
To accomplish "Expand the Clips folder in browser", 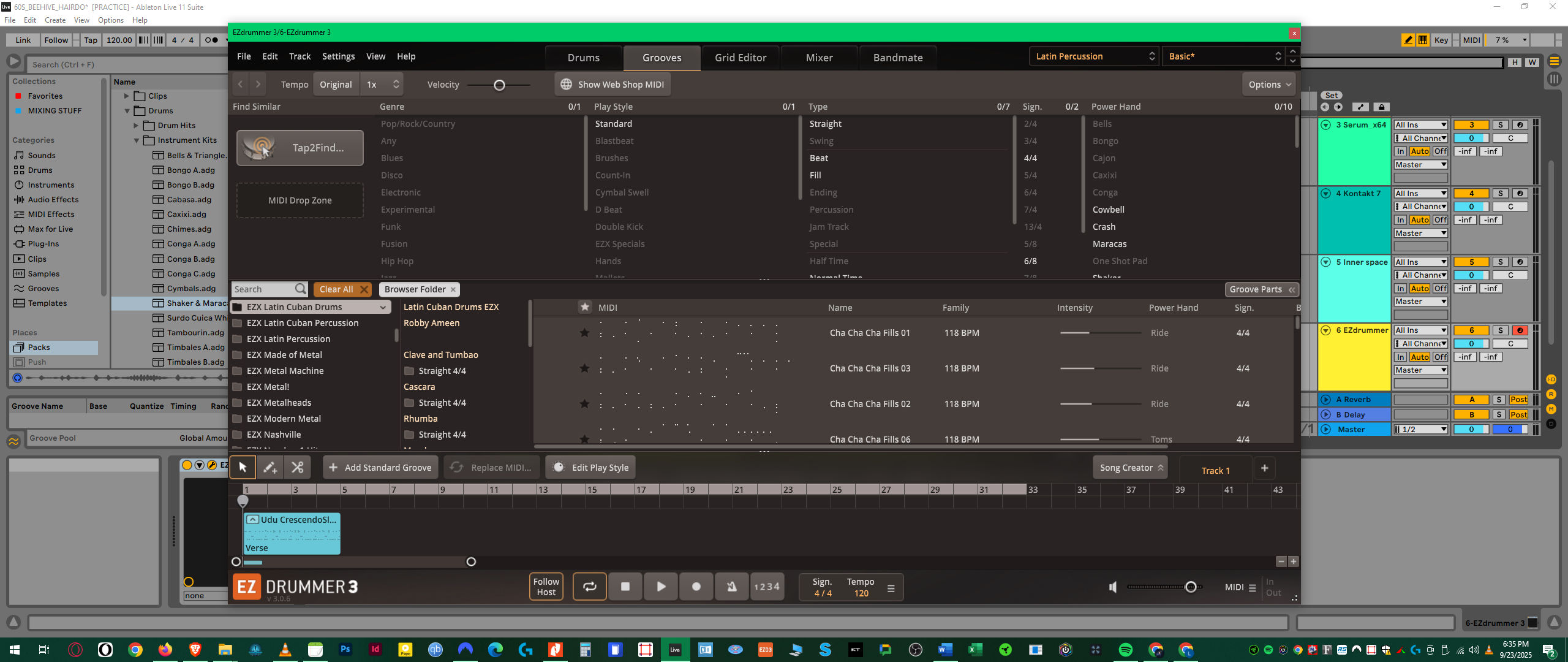I will (x=127, y=96).
